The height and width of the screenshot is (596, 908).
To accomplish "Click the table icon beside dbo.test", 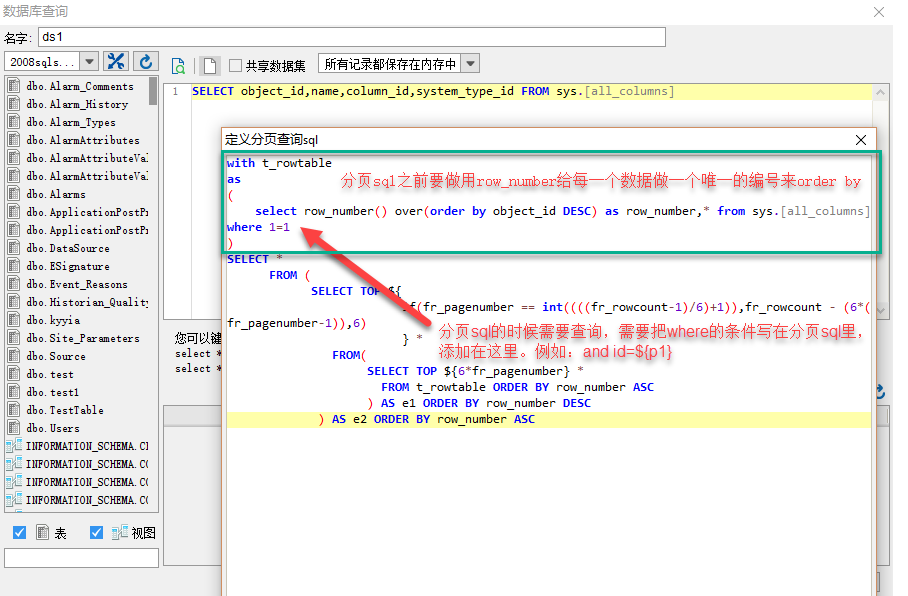I will 14,374.
